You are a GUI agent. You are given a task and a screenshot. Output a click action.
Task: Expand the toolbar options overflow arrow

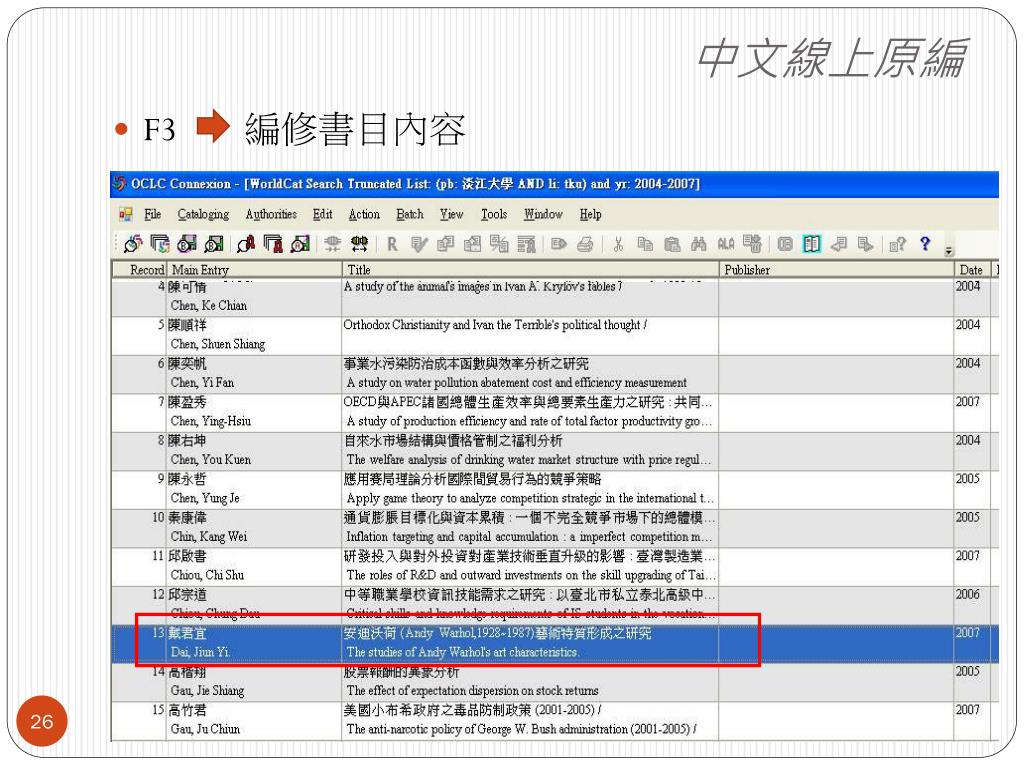coord(949,250)
